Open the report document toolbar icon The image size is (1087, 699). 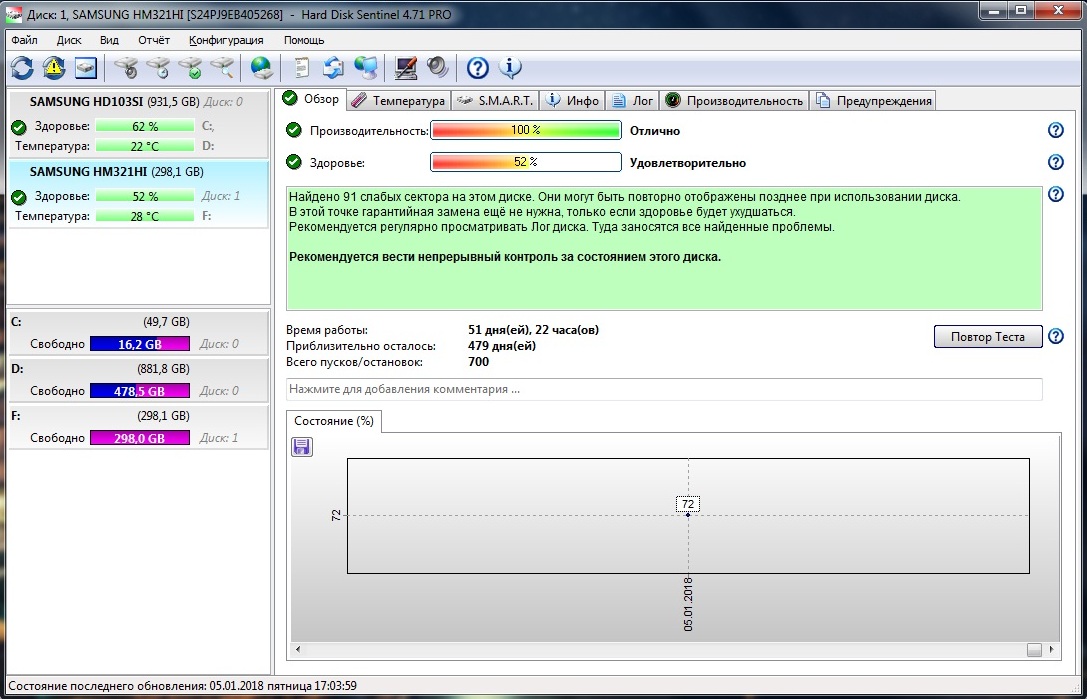click(x=301, y=68)
